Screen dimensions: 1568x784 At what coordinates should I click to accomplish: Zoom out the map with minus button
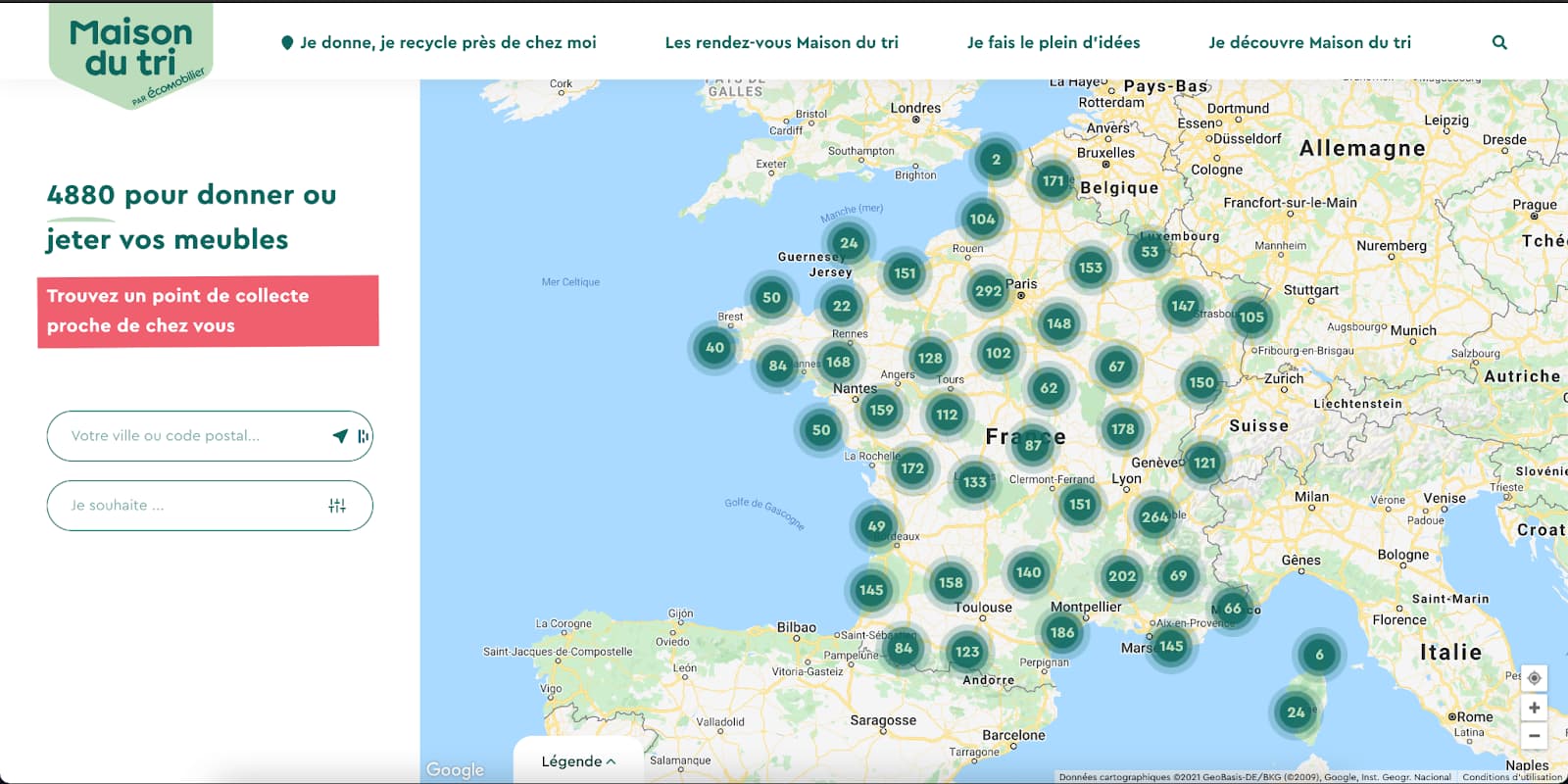1535,735
